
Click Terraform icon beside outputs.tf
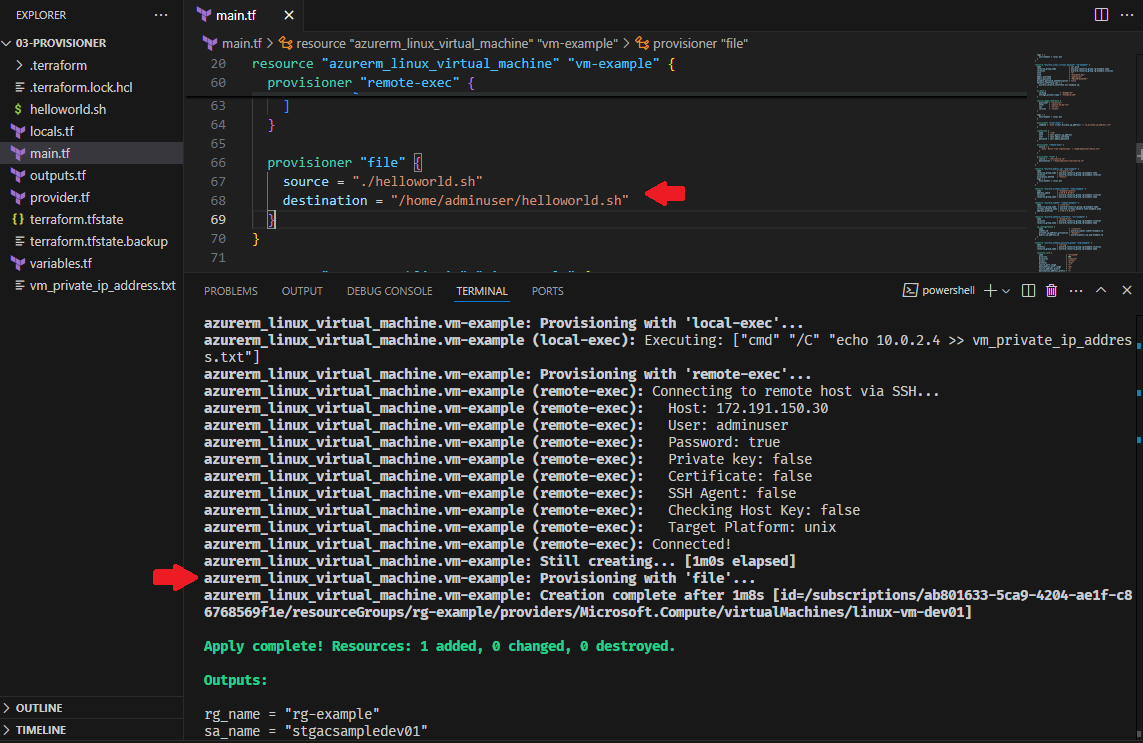18,175
